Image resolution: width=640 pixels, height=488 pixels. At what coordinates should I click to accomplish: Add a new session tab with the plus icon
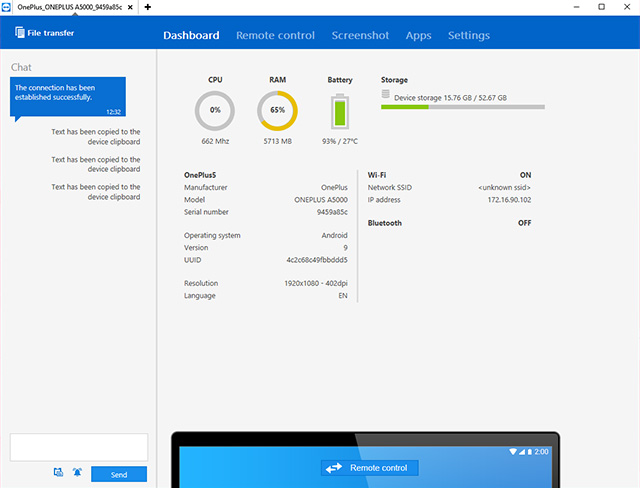tap(148, 7)
